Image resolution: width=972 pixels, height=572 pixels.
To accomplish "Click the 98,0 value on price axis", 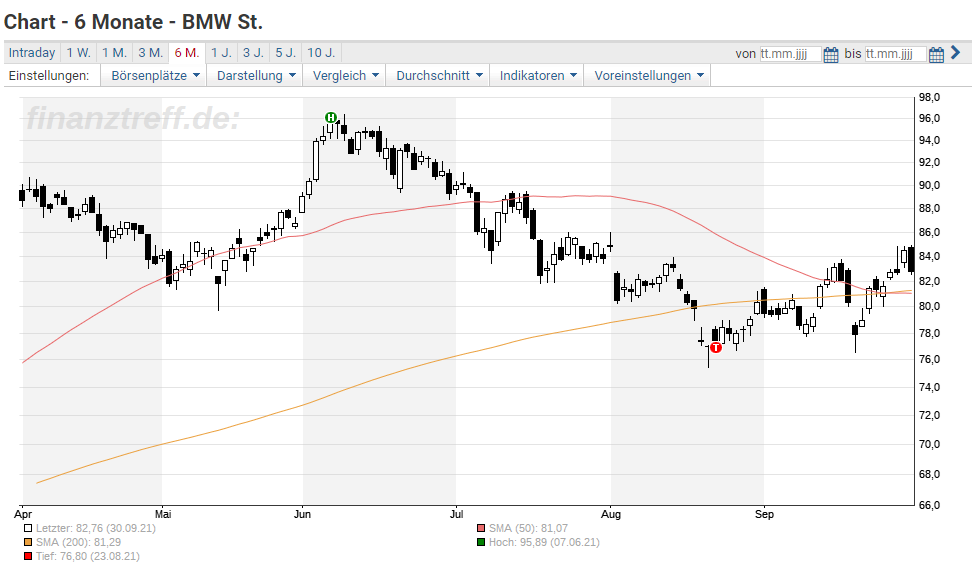I will click(x=929, y=97).
